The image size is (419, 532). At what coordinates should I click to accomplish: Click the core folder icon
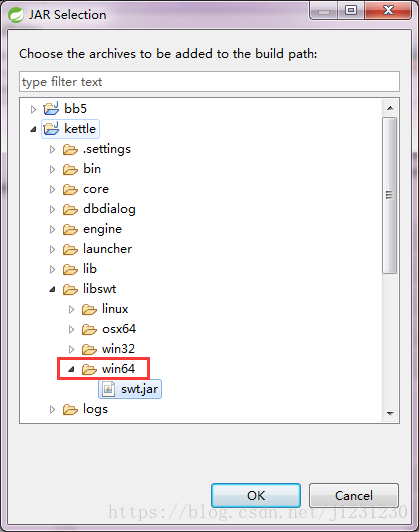click(x=70, y=189)
